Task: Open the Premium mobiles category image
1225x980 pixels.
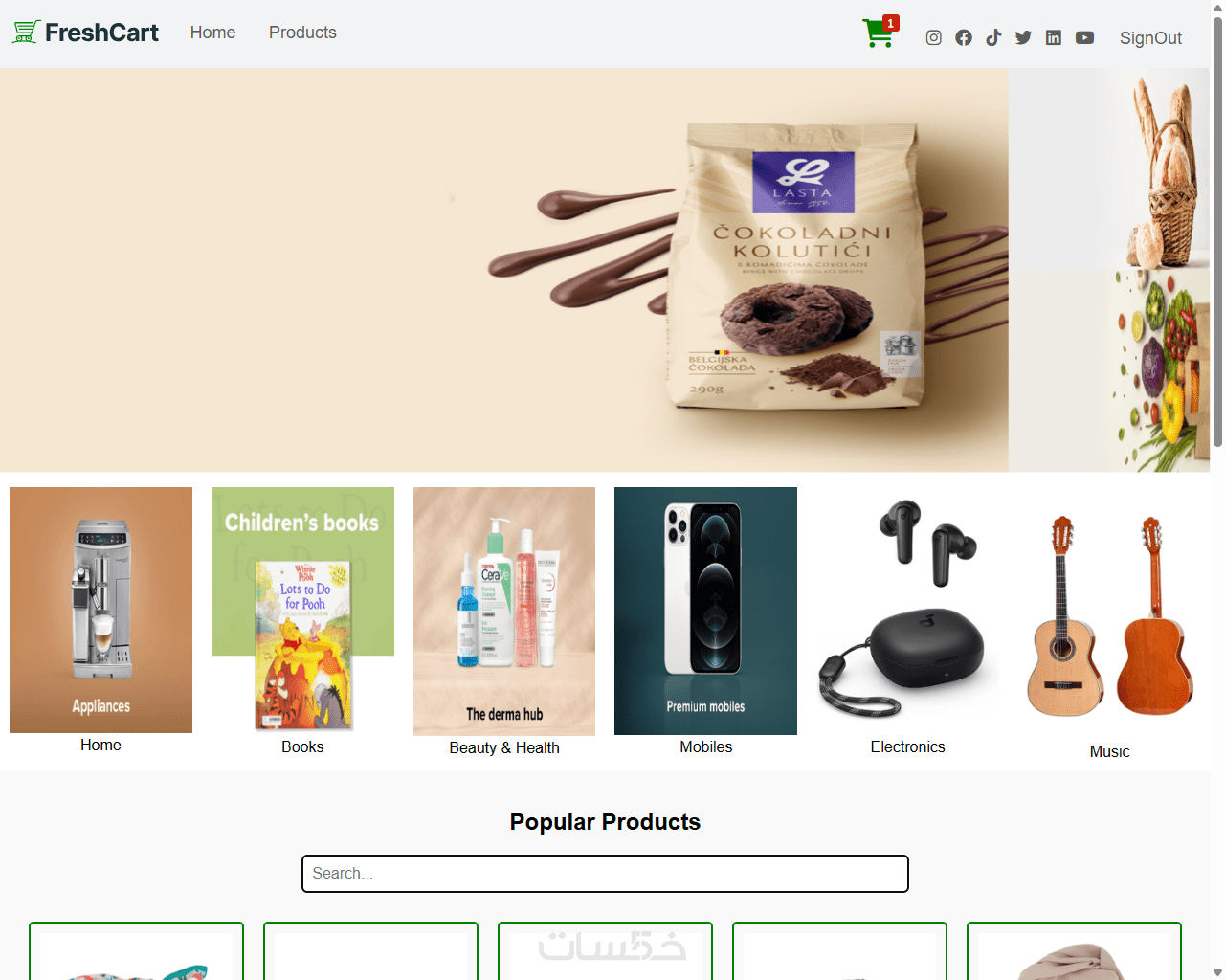Action: (705, 611)
